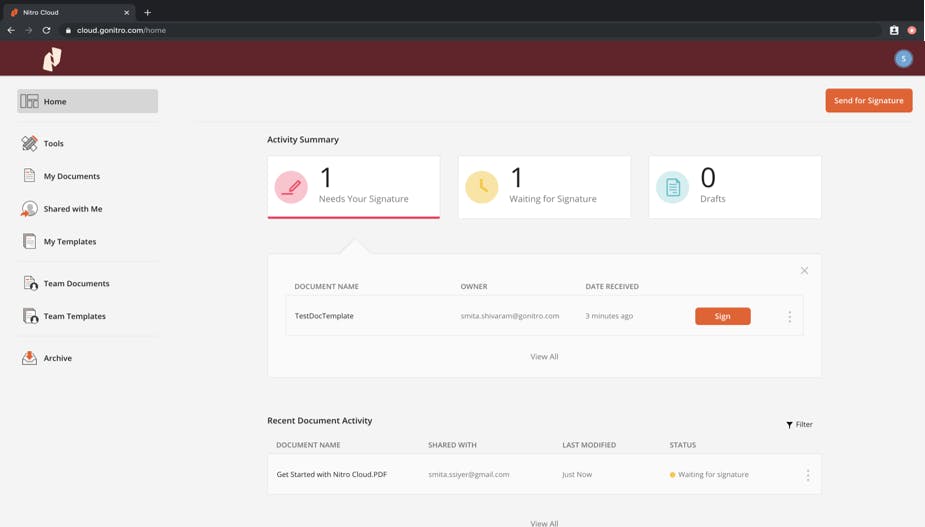This screenshot has width=925, height=527.
Task: Select the Waiting for Signature card
Action: click(x=544, y=187)
